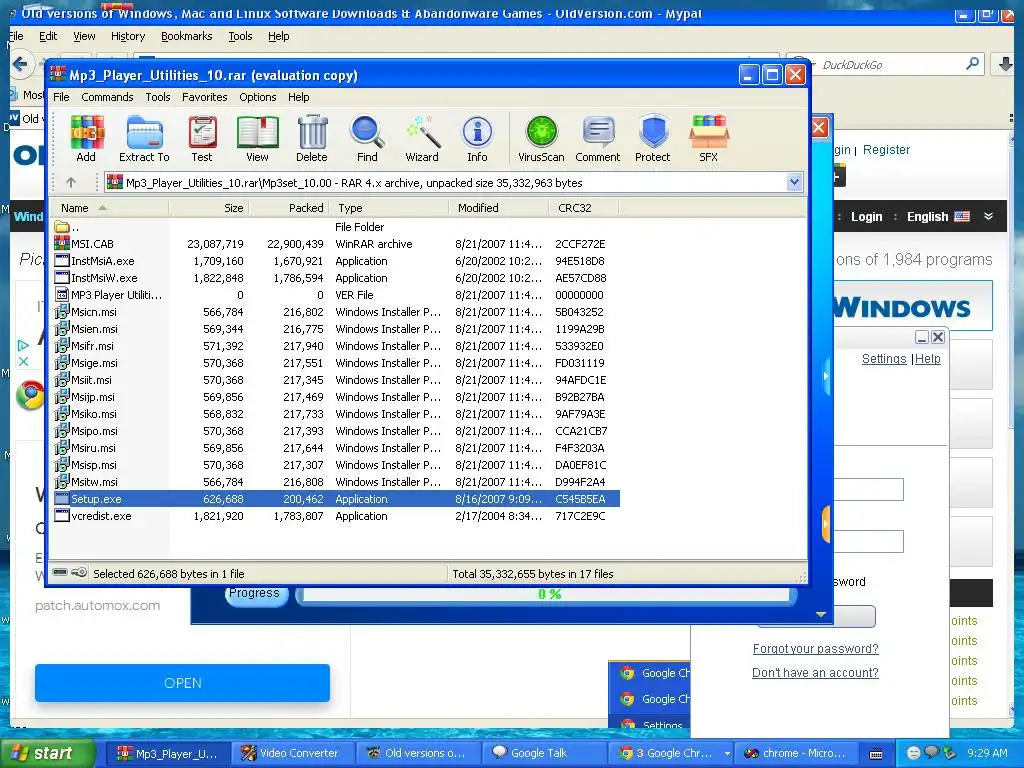Click the vcredist.exe file icon
Screen dimensions: 1024x768
pyautogui.click(x=62, y=515)
